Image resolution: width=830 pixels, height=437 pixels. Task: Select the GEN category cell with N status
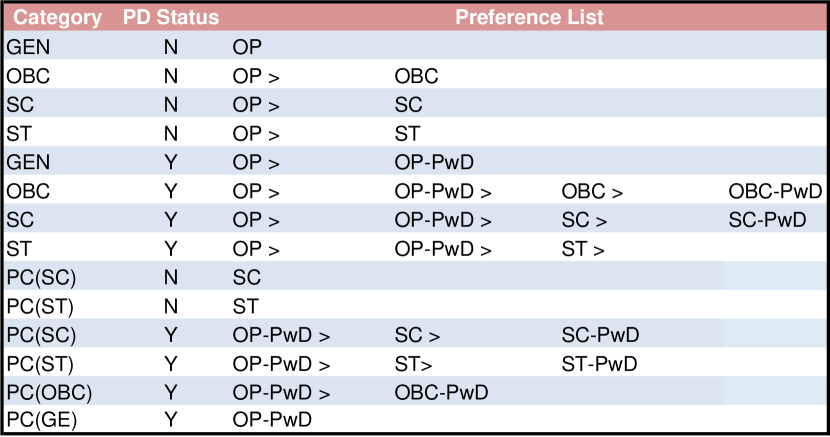[28, 47]
